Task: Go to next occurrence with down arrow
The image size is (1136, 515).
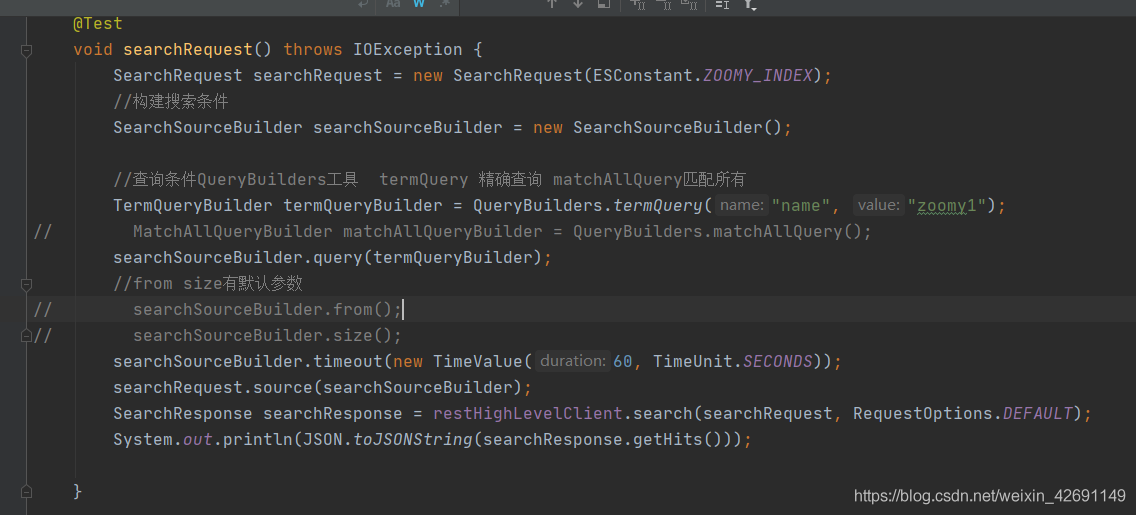Action: coord(577,4)
